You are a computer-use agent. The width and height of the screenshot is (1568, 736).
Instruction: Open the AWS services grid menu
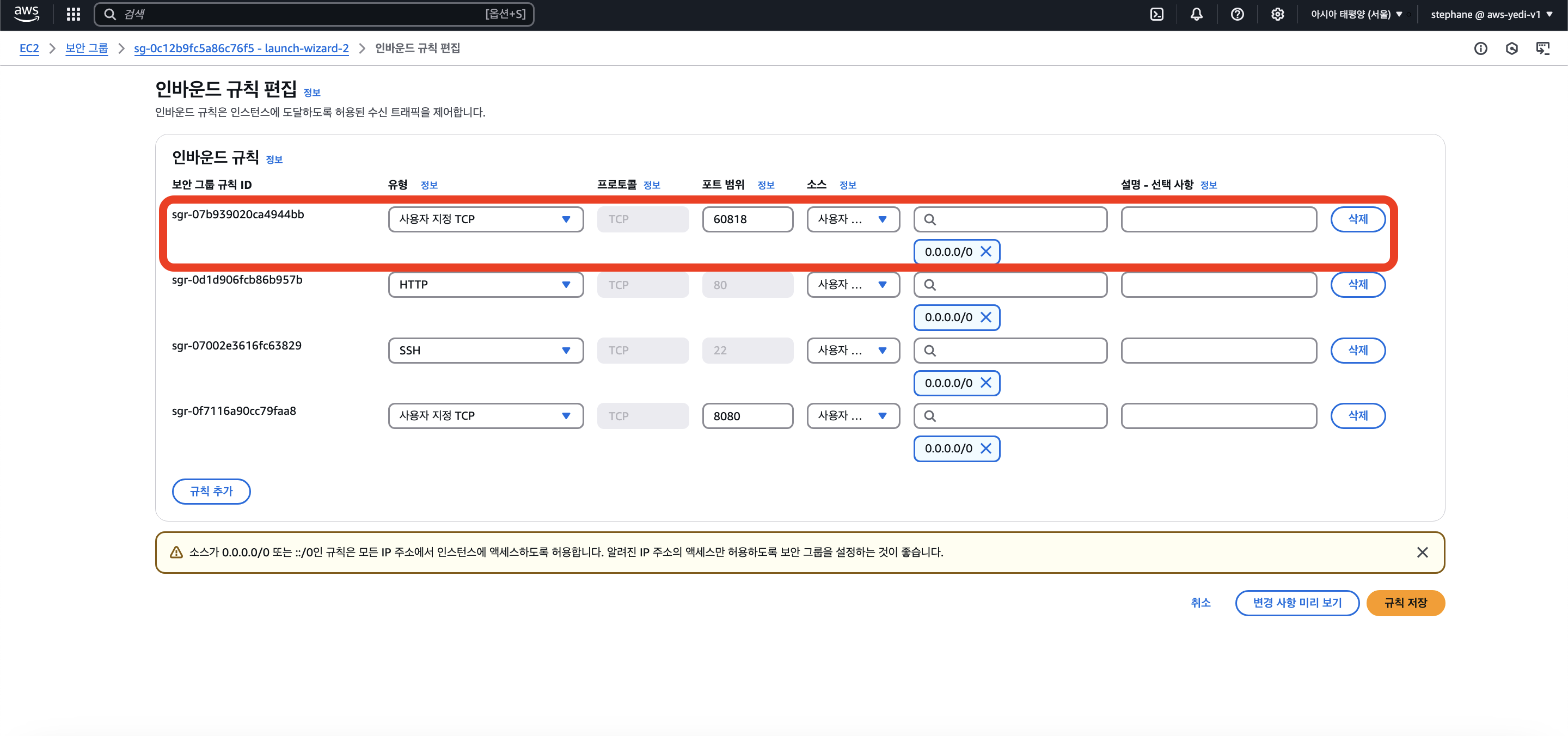point(73,14)
